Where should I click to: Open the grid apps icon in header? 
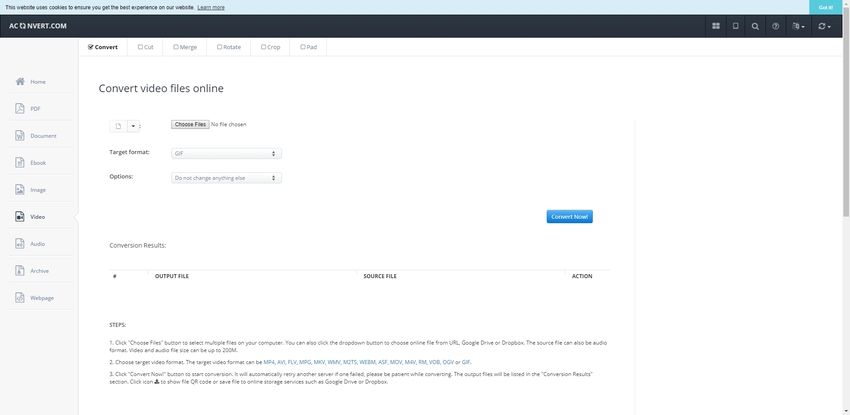715,26
